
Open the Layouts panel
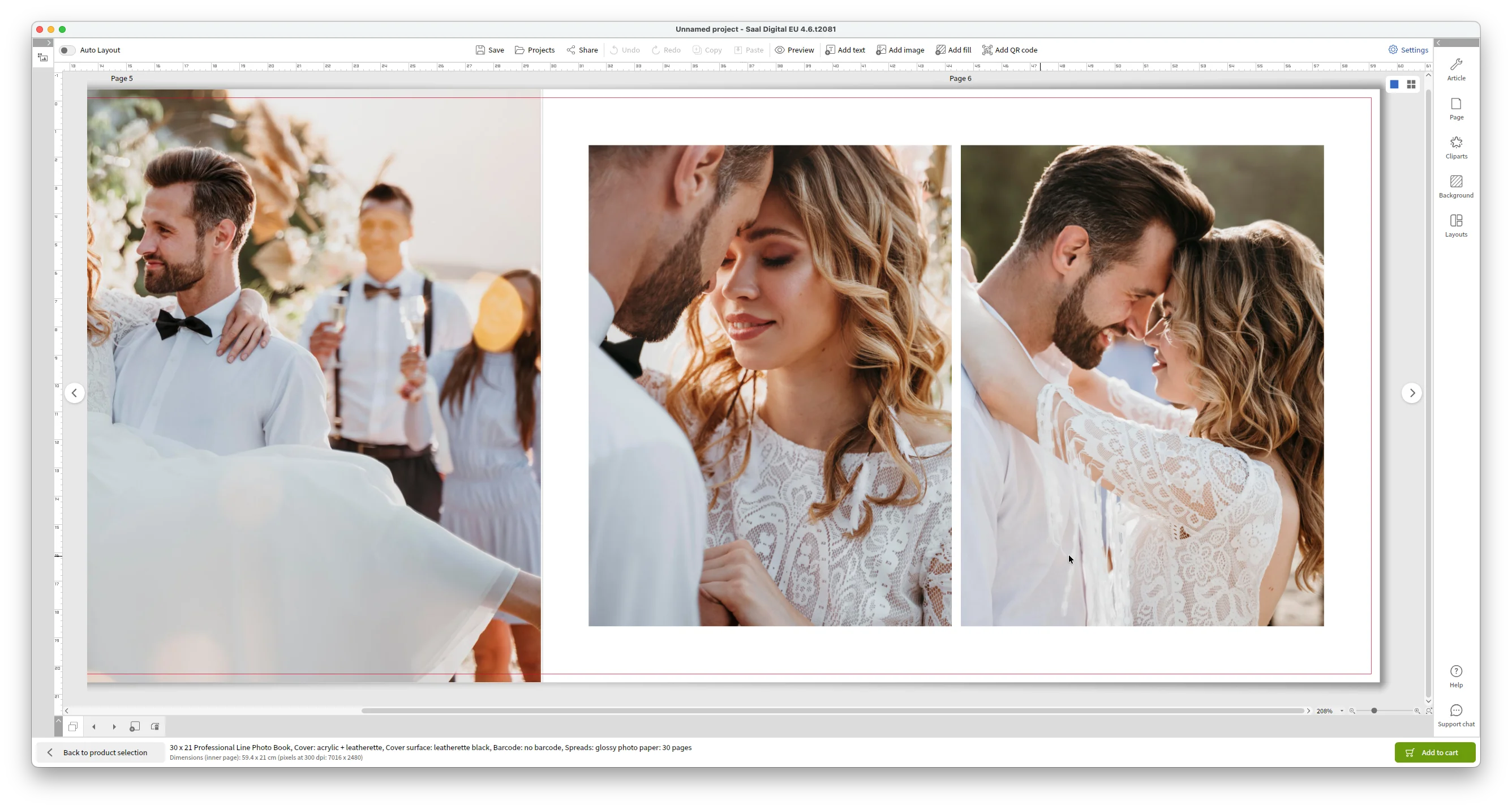[x=1455, y=225]
